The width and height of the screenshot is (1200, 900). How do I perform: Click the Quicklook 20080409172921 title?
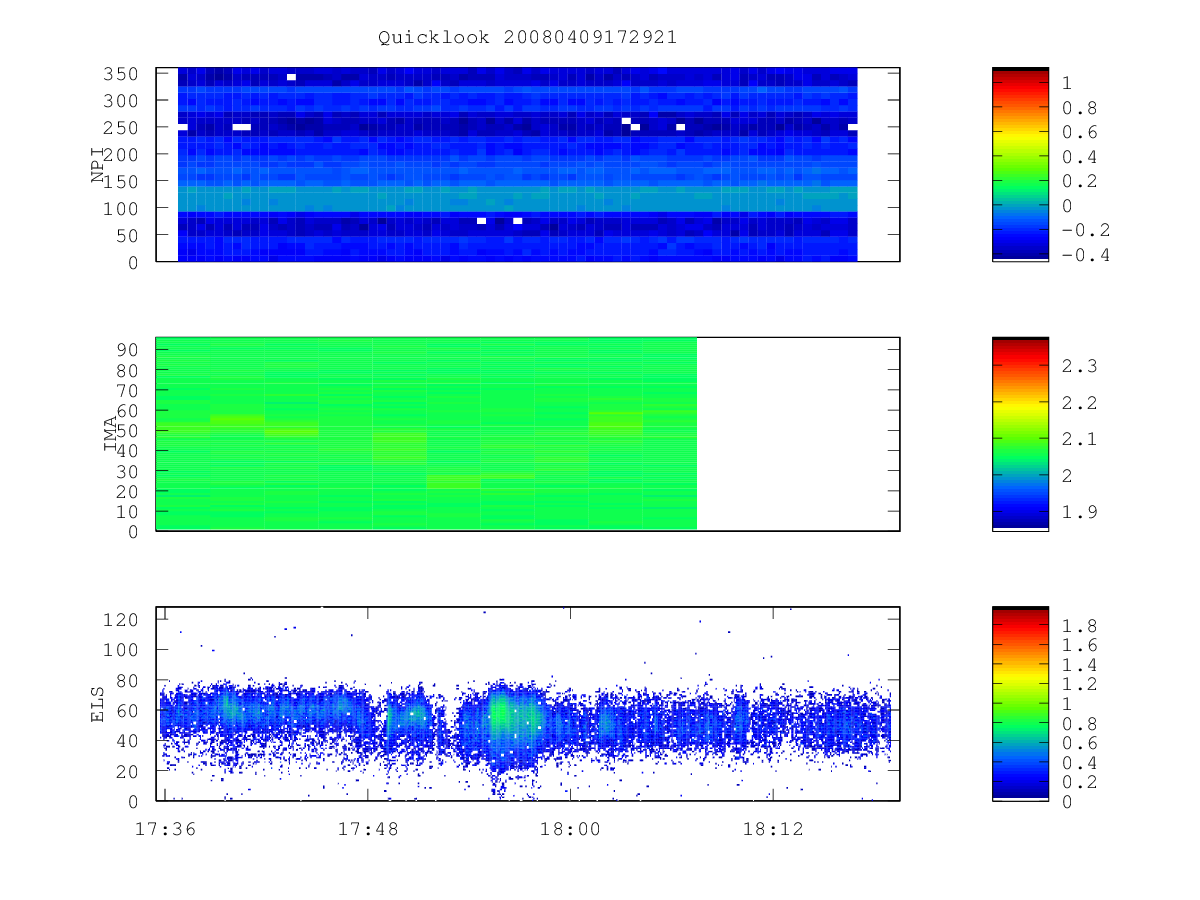tap(527, 37)
